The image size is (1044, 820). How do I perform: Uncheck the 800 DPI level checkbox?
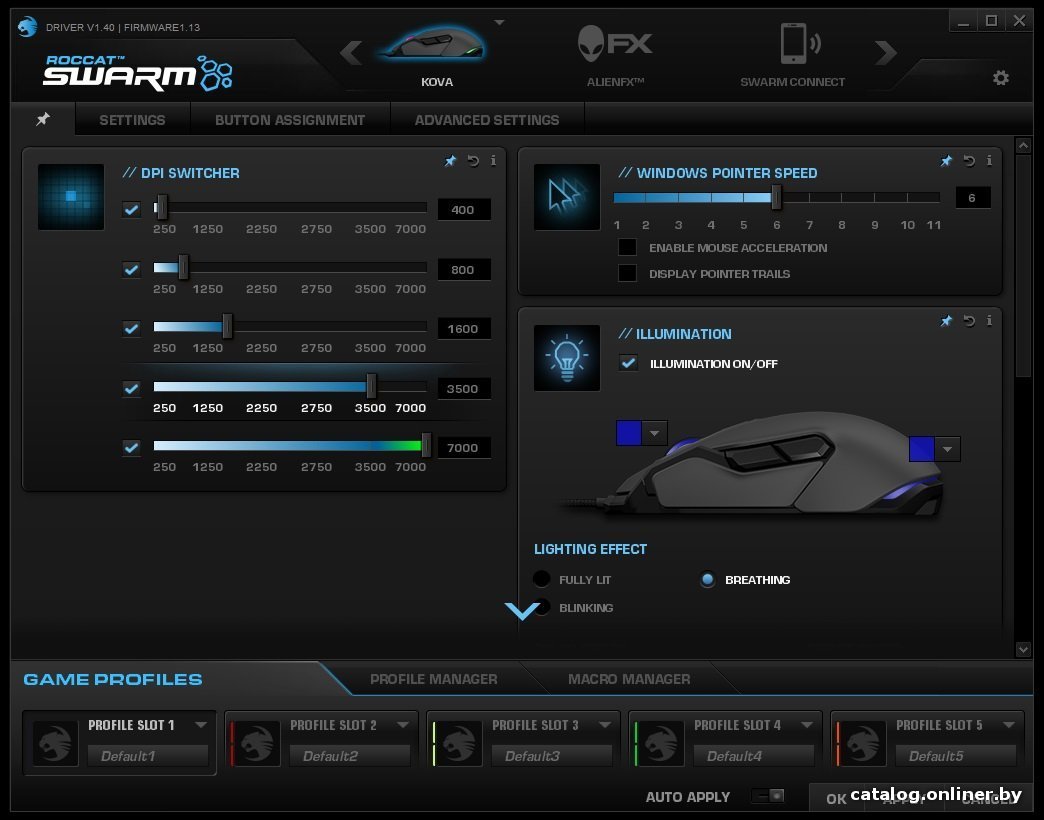click(x=131, y=270)
